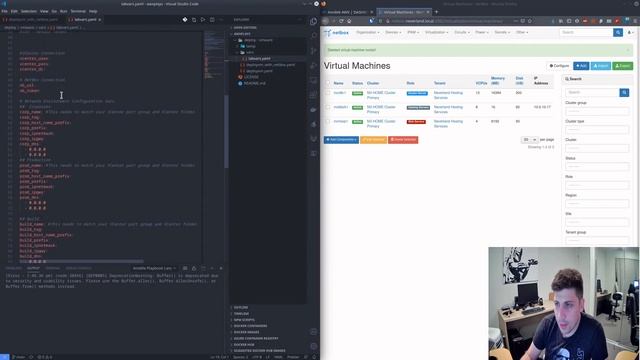Click the light blue Import button
Viewport: 640px width, 360px height.
click(x=601, y=66)
